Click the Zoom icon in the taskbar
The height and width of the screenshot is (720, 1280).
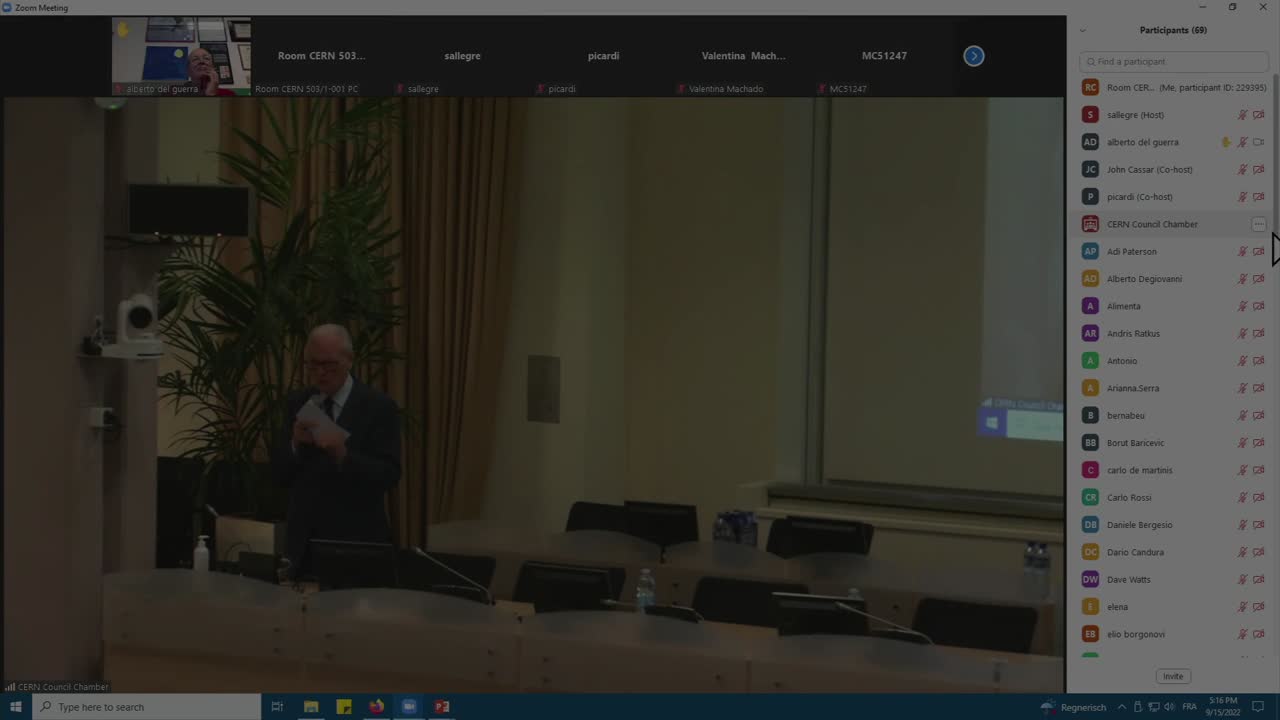(409, 707)
